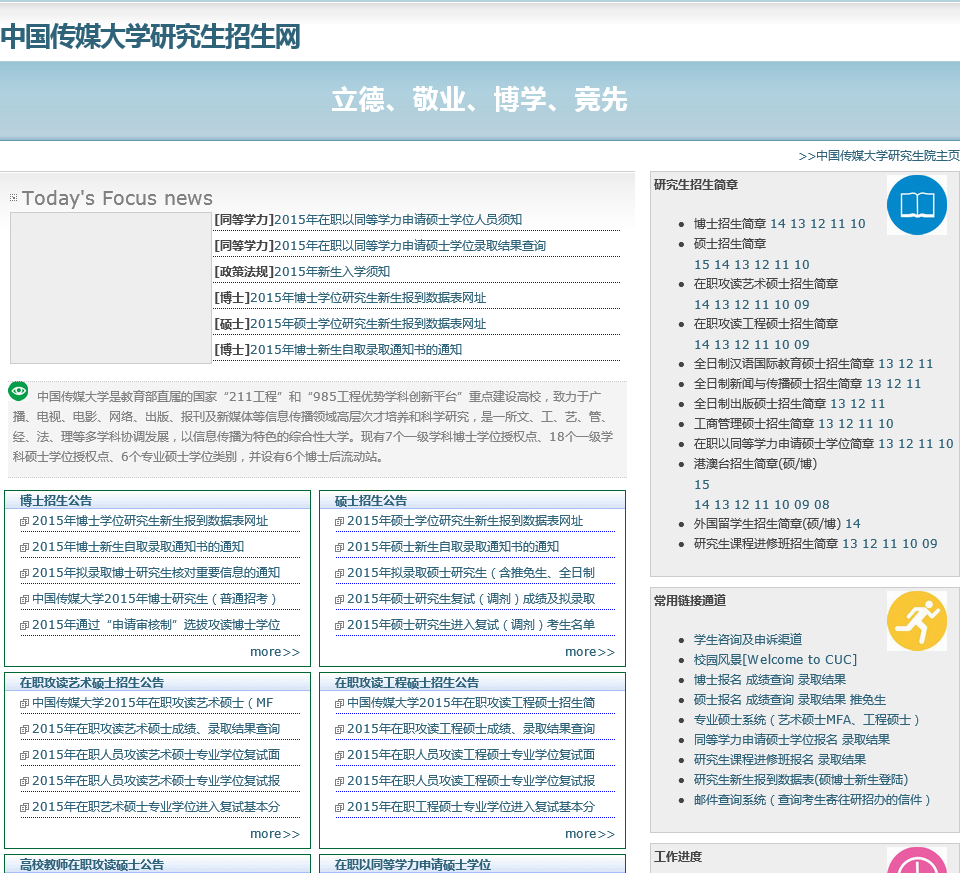Open the 在职攻读艺术硕士招生公告 section header

click(x=91, y=682)
